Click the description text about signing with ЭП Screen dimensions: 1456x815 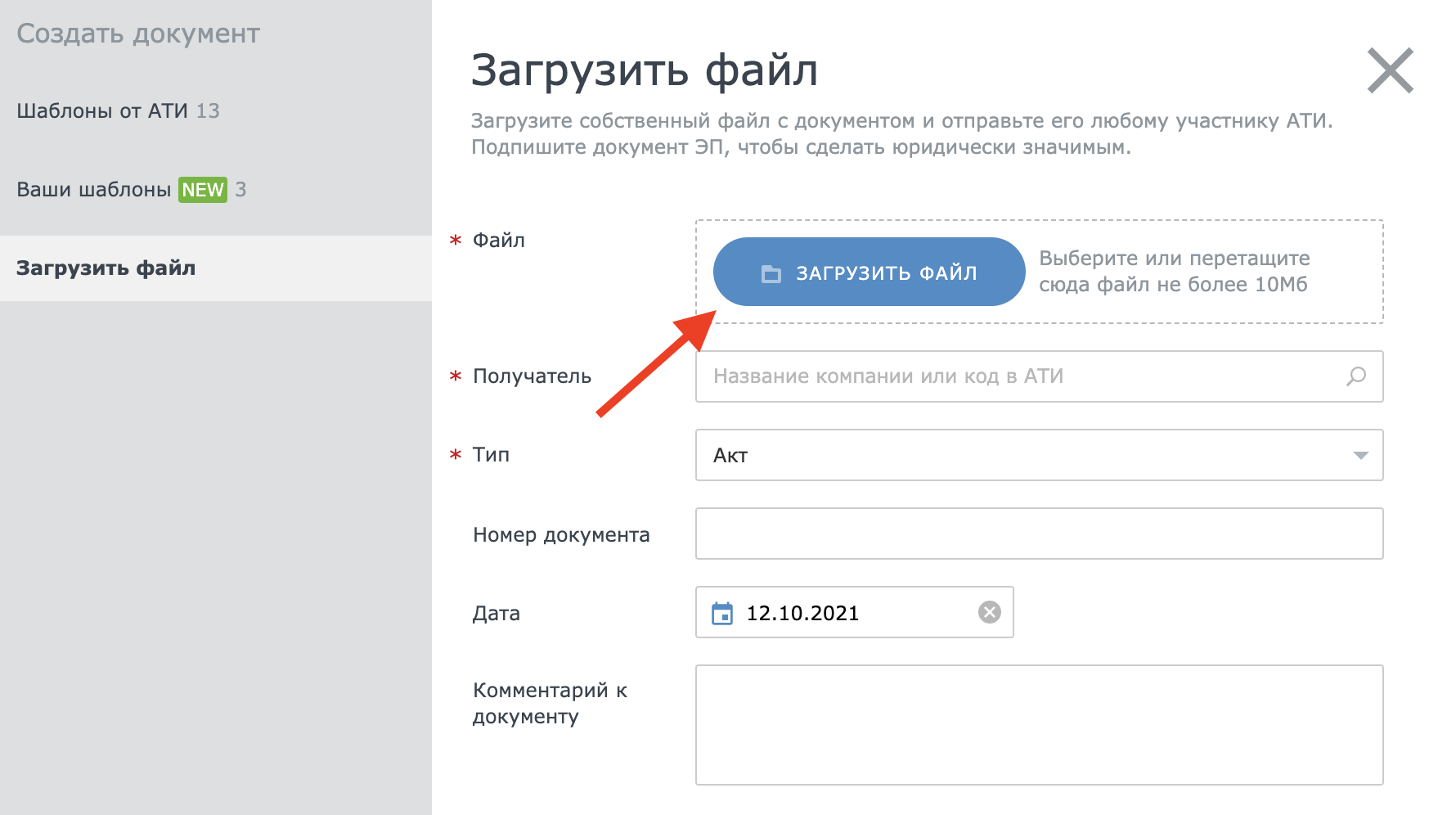[801, 147]
